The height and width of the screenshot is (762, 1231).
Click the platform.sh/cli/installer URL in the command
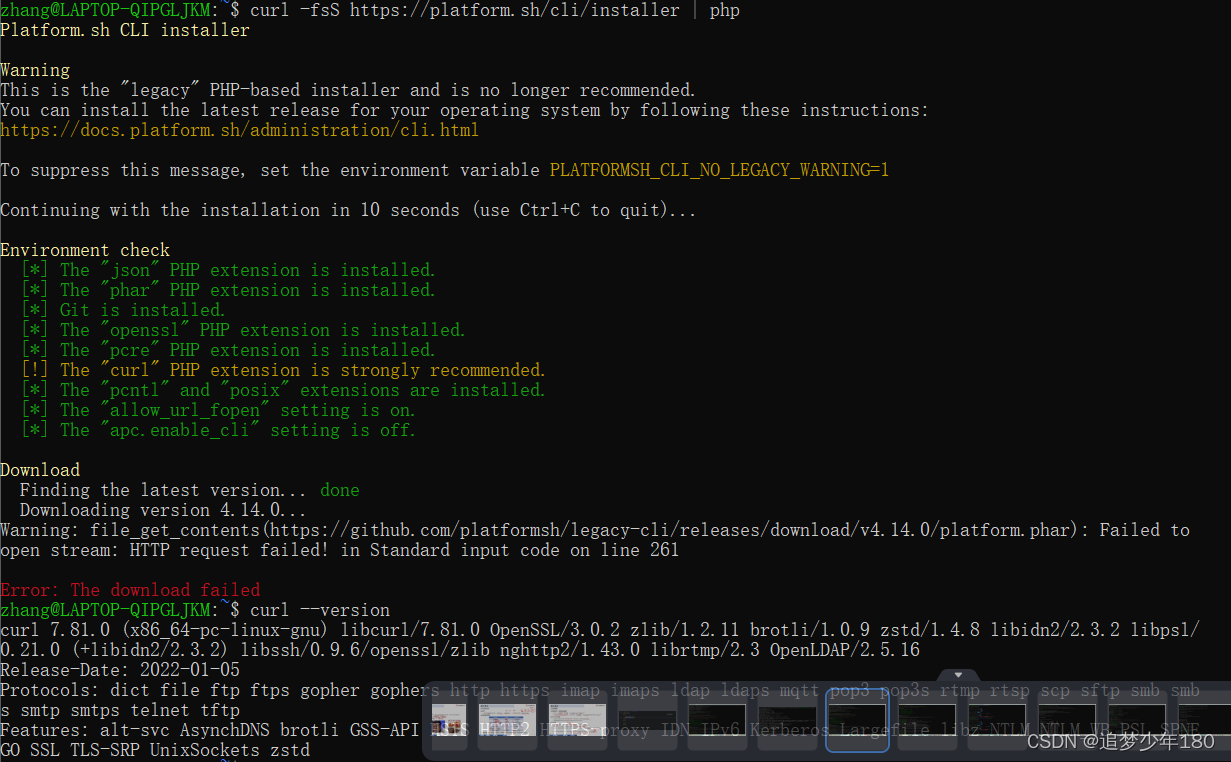[x=515, y=10]
